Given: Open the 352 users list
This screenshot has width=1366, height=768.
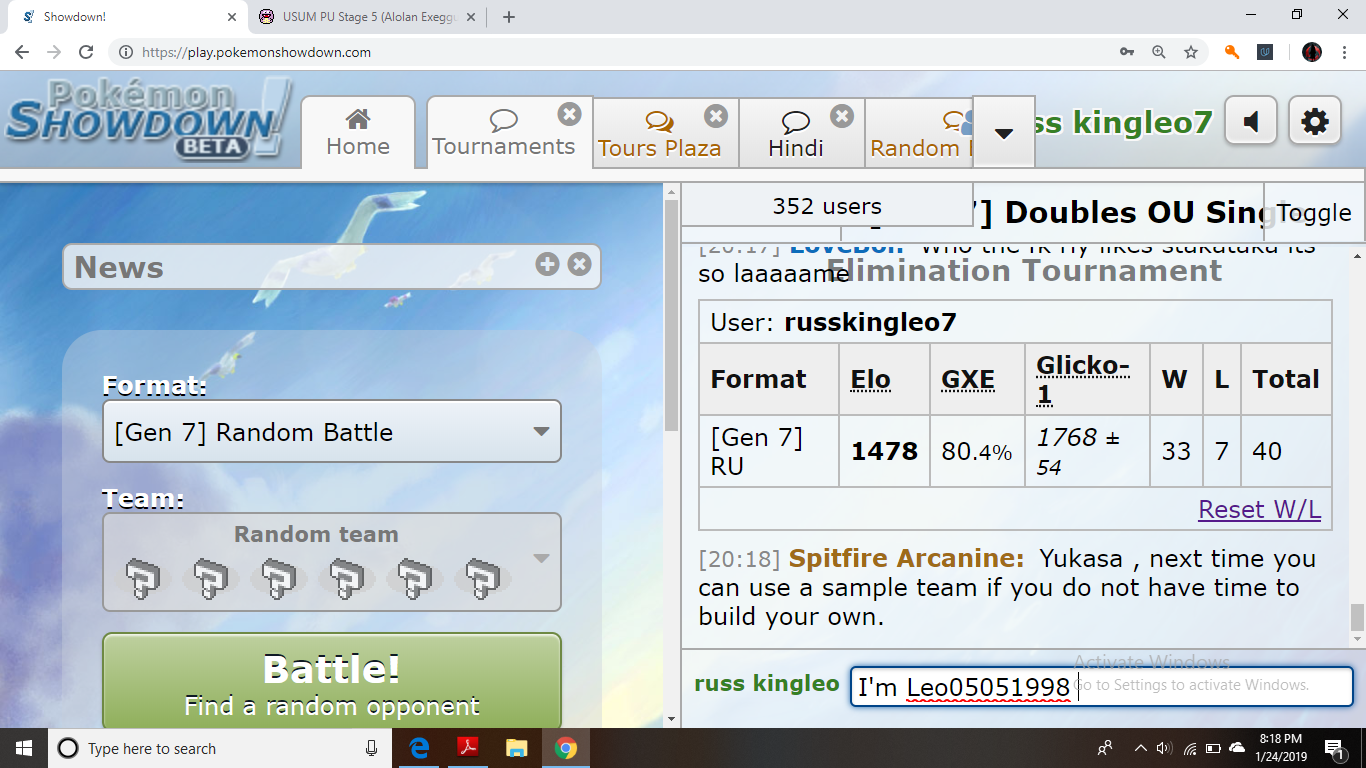Looking at the screenshot, I should click(826, 206).
